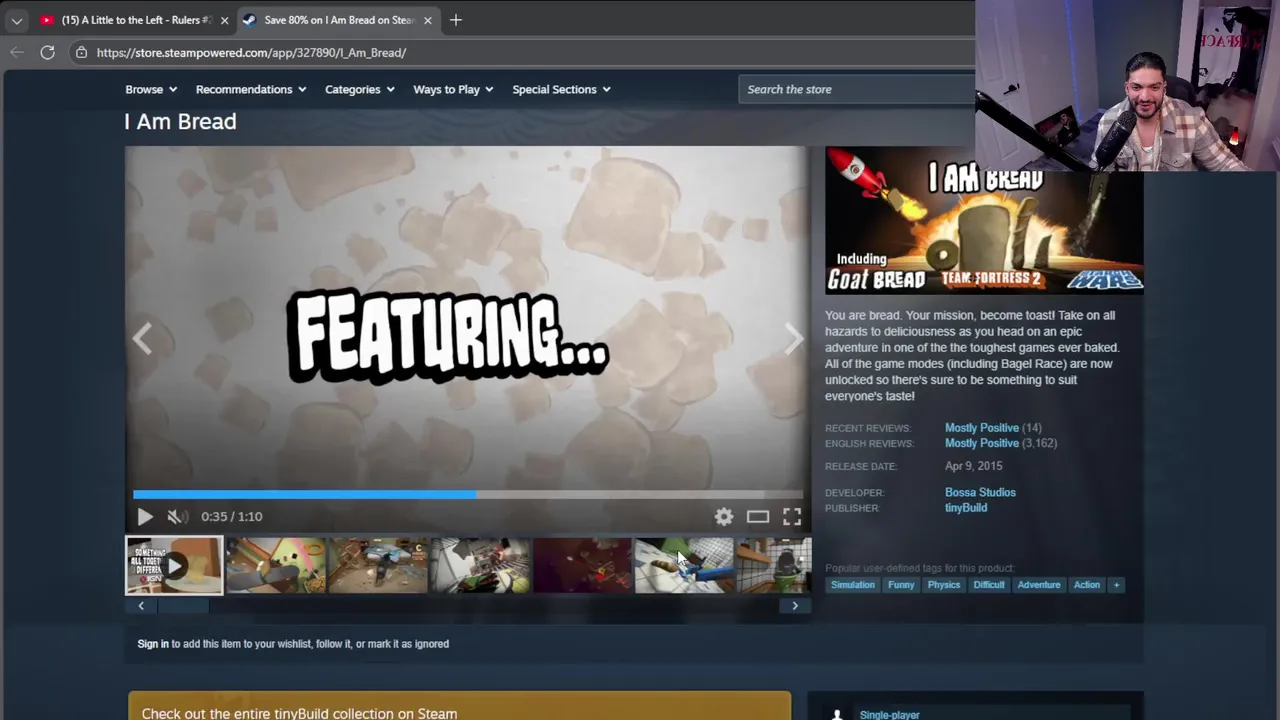The height and width of the screenshot is (720, 1280).
Task: Toggle theater mode for the video
Action: pos(758,516)
